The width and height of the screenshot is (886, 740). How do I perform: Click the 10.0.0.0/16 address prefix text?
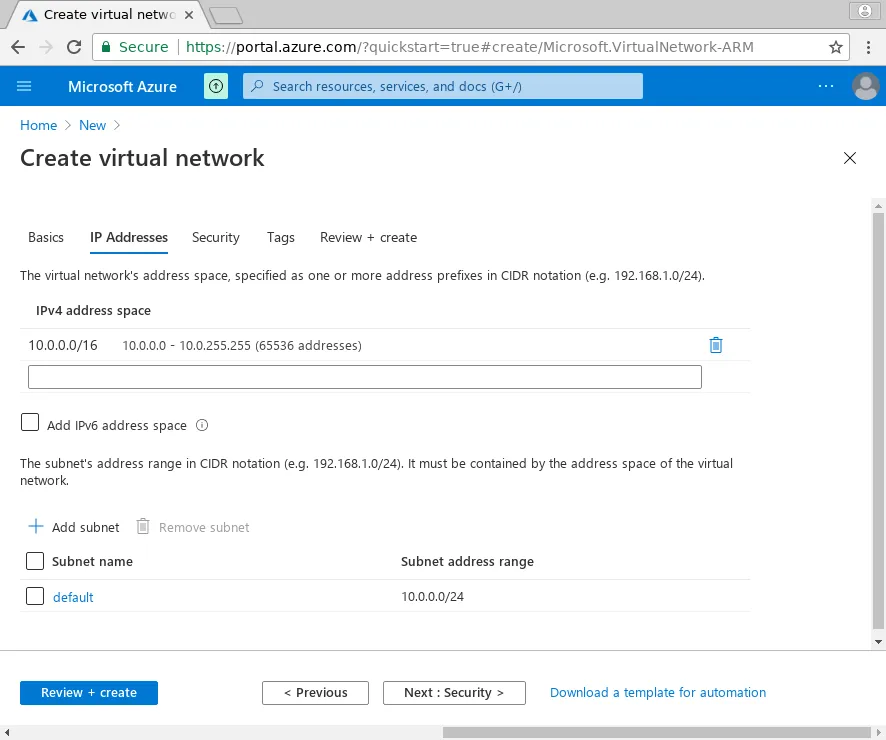[x=63, y=345]
